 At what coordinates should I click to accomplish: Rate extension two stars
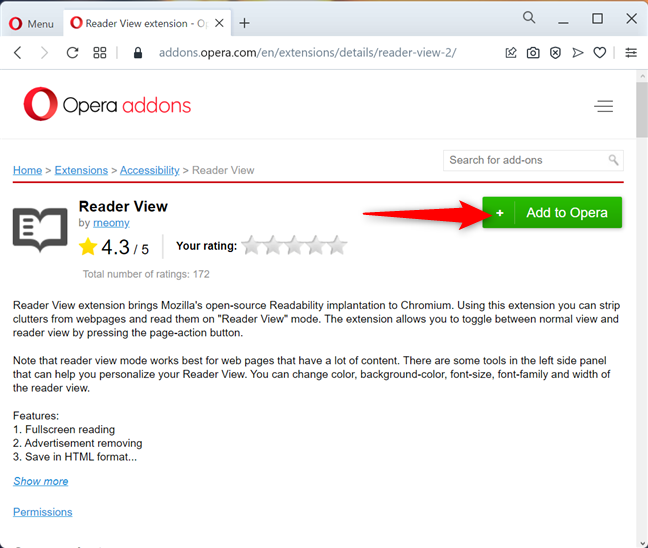272,245
